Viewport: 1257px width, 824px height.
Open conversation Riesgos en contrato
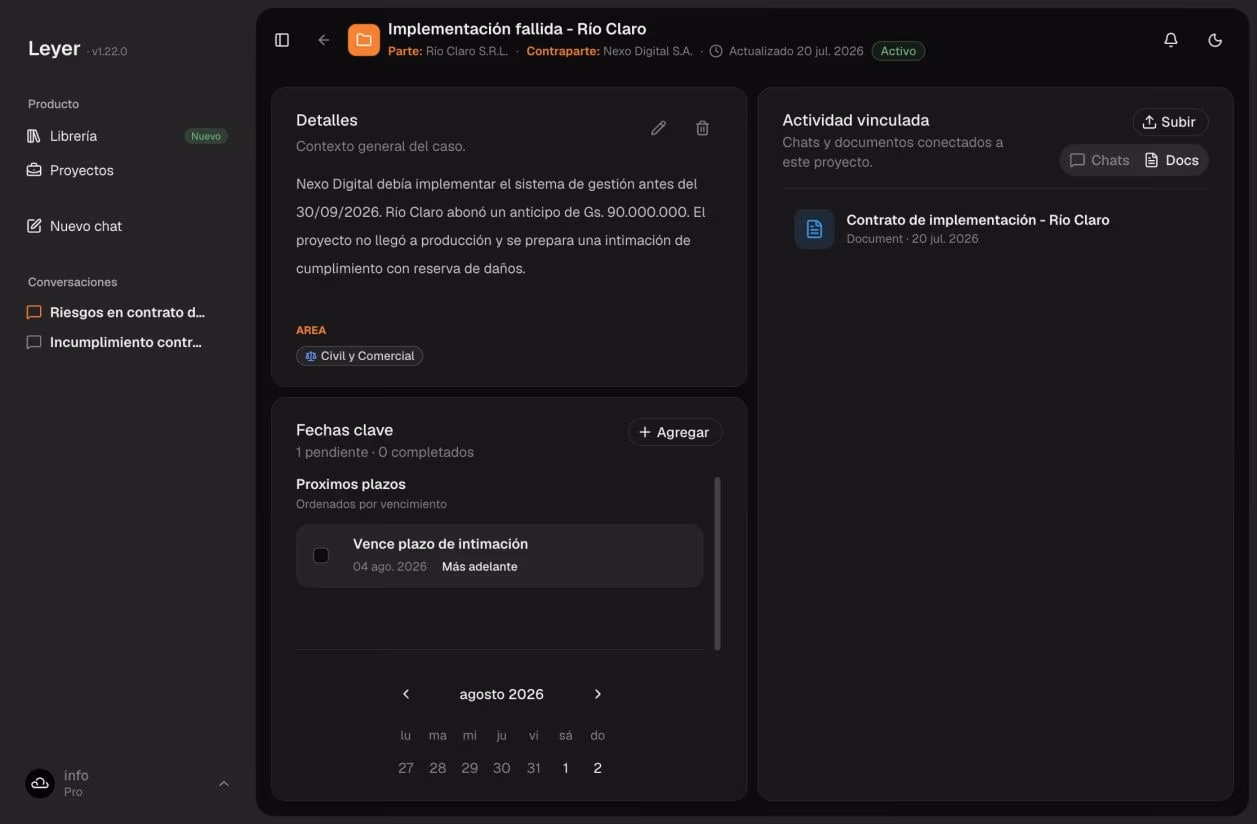[127, 312]
